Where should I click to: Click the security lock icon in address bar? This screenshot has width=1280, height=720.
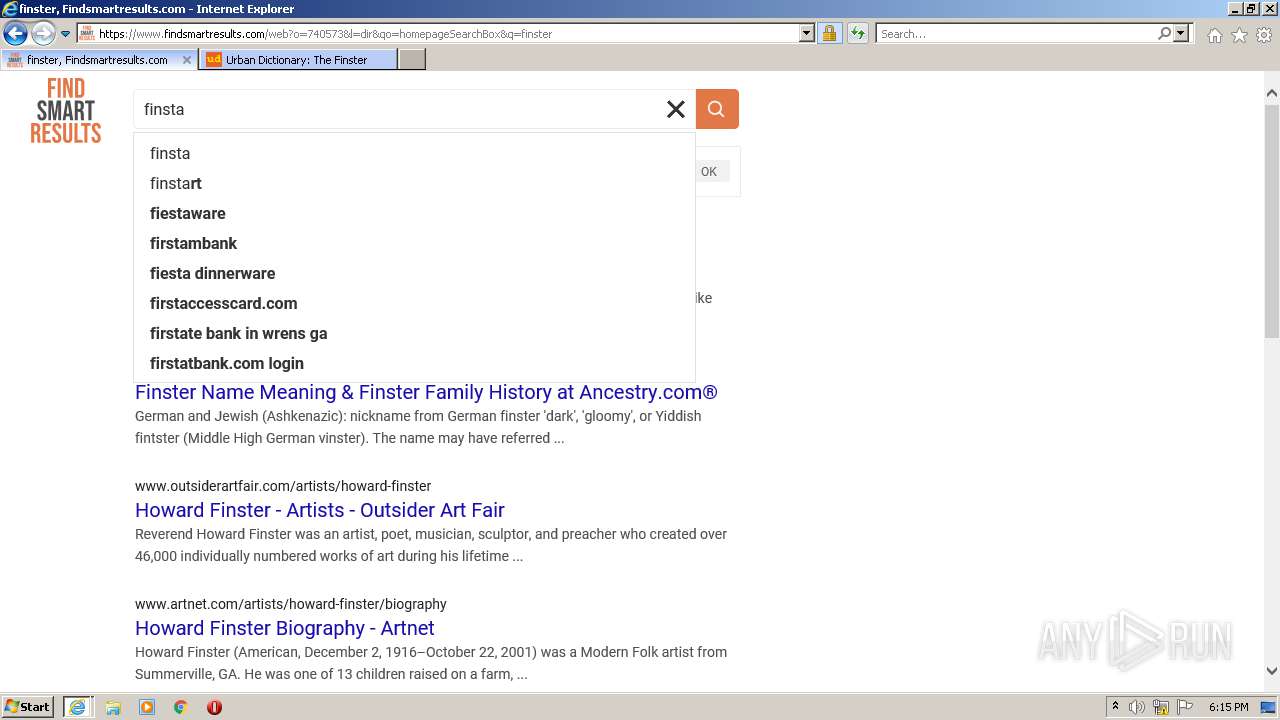tap(829, 33)
